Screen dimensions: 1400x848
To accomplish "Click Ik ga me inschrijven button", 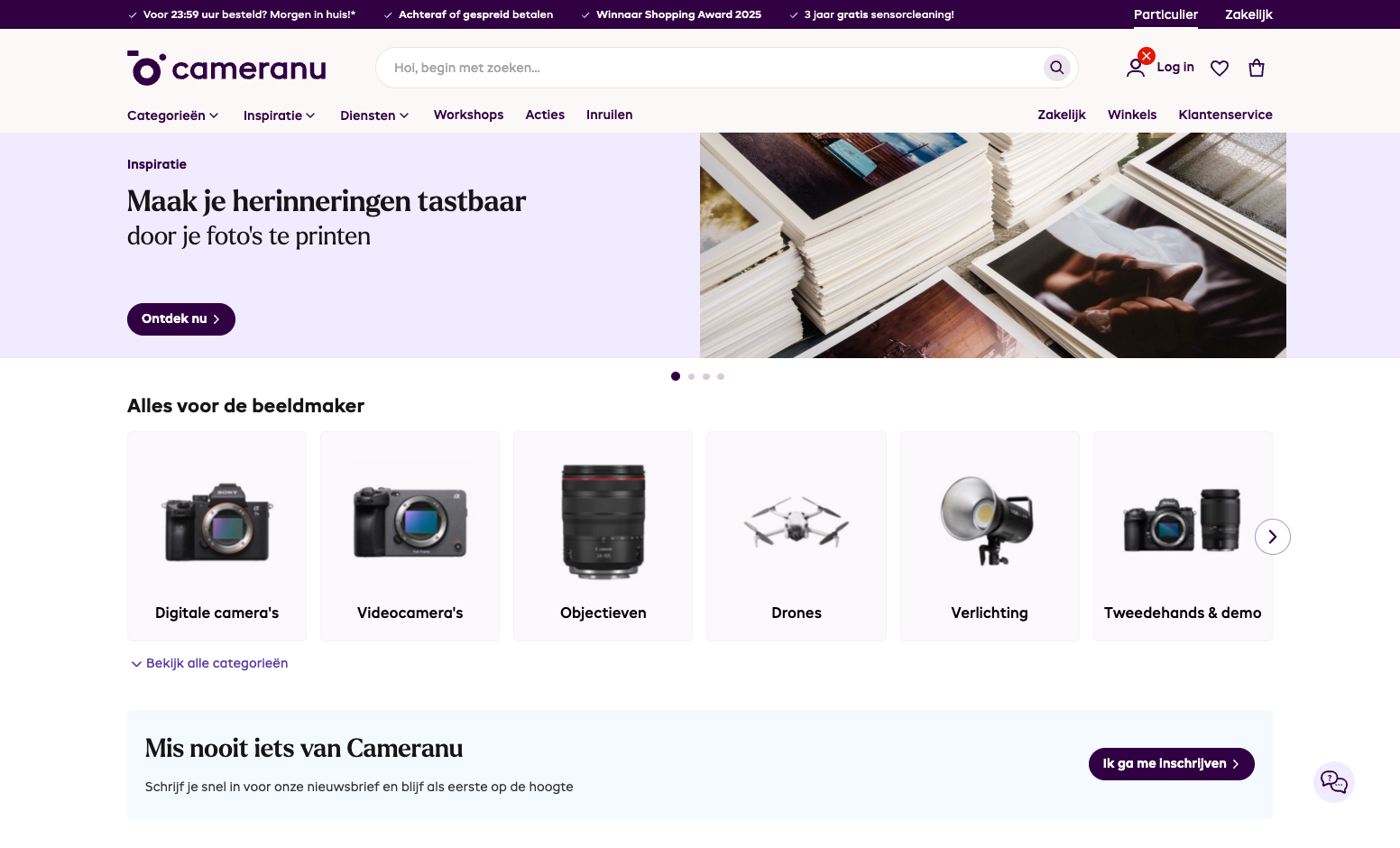I will coord(1171,764).
